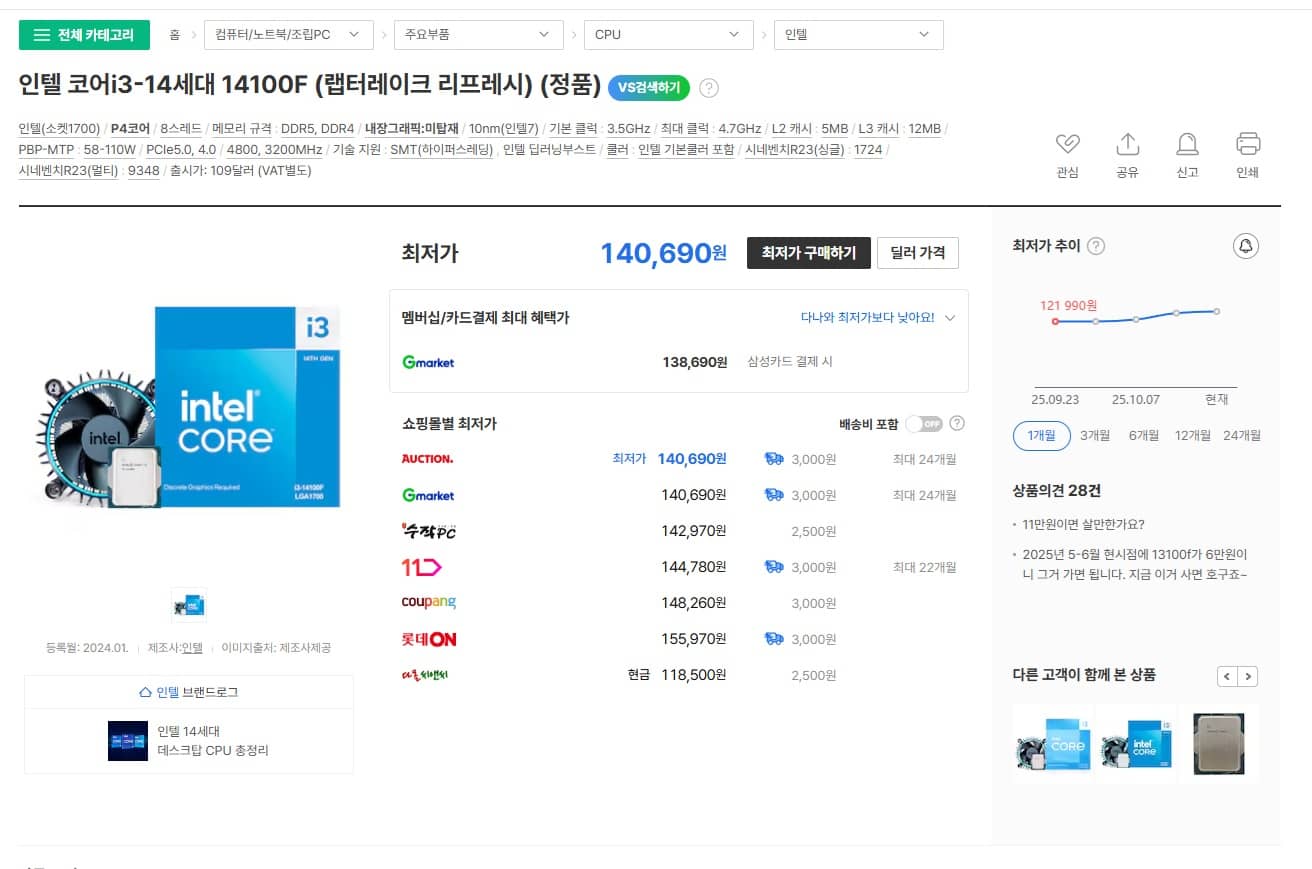Toggle the 배송비 포함 switch
The image size is (1312, 869).
[x=923, y=424]
